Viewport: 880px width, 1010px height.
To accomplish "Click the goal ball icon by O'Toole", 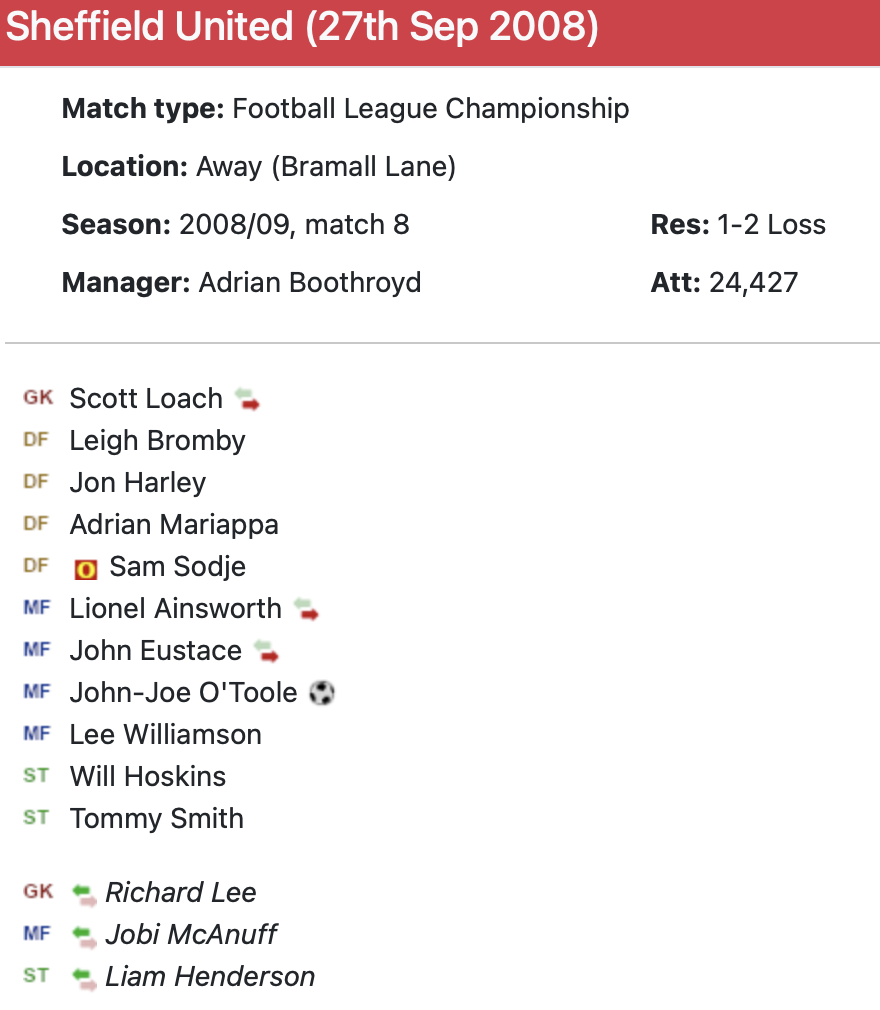I will click(x=321, y=693).
